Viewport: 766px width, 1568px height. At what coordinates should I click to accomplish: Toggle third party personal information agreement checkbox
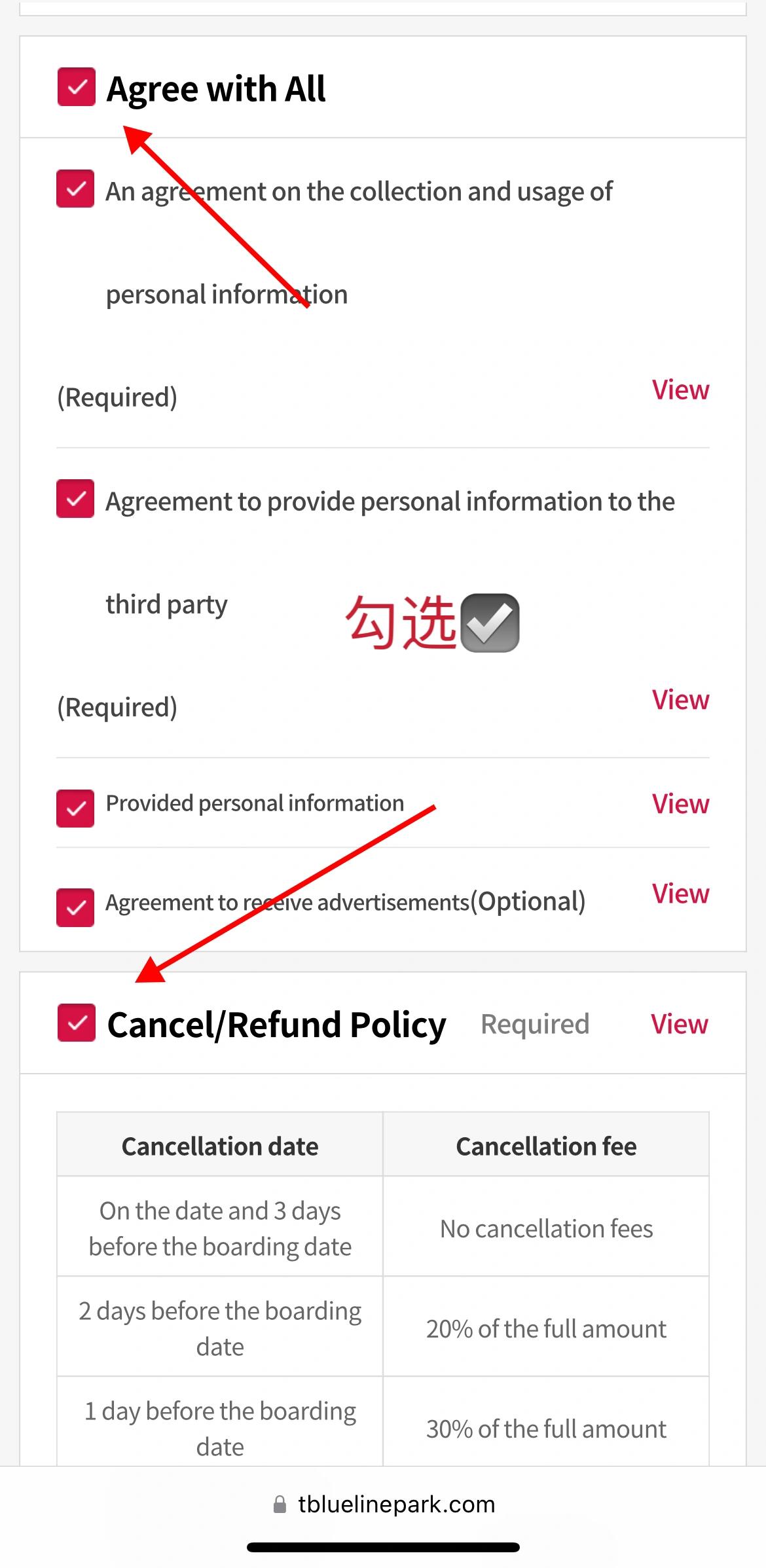tap(75, 499)
